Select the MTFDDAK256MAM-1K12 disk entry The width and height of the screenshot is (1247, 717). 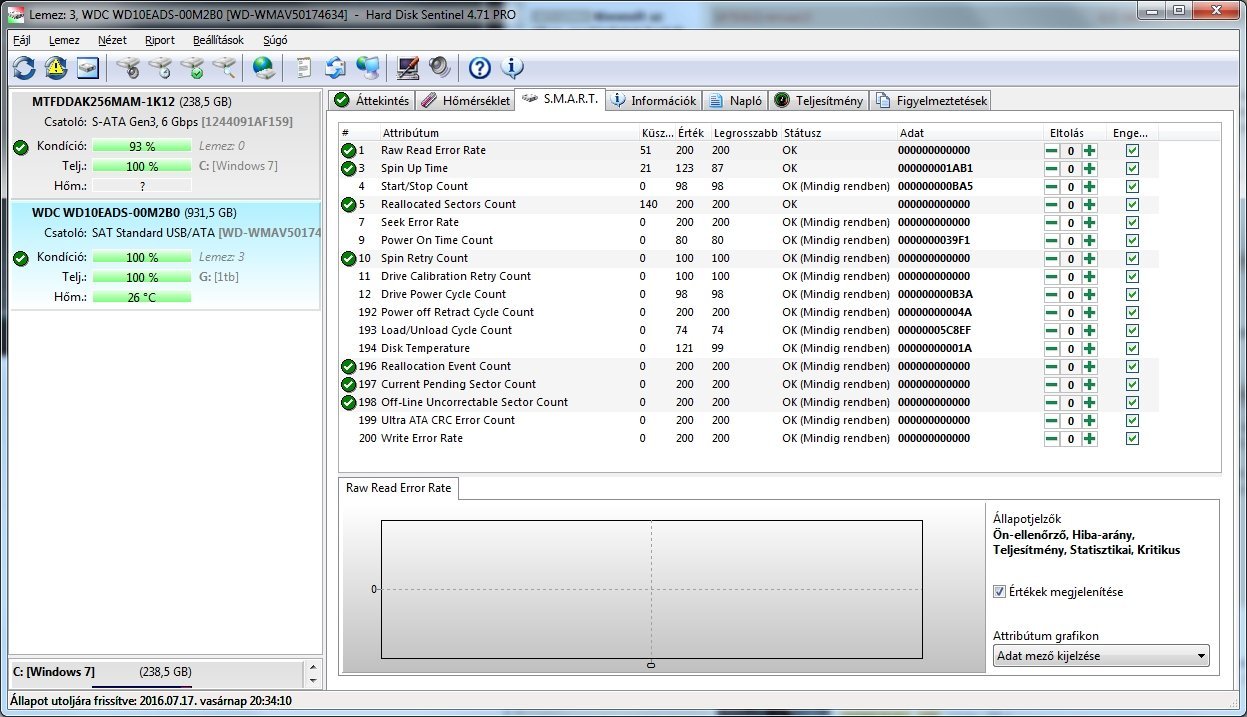164,144
